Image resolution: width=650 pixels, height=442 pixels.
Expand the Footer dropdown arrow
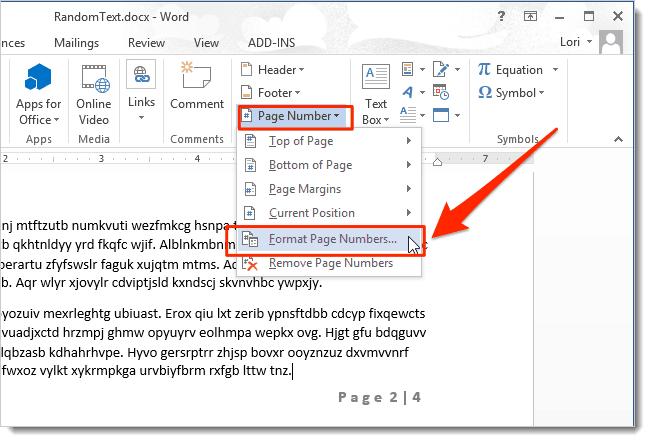(x=297, y=93)
